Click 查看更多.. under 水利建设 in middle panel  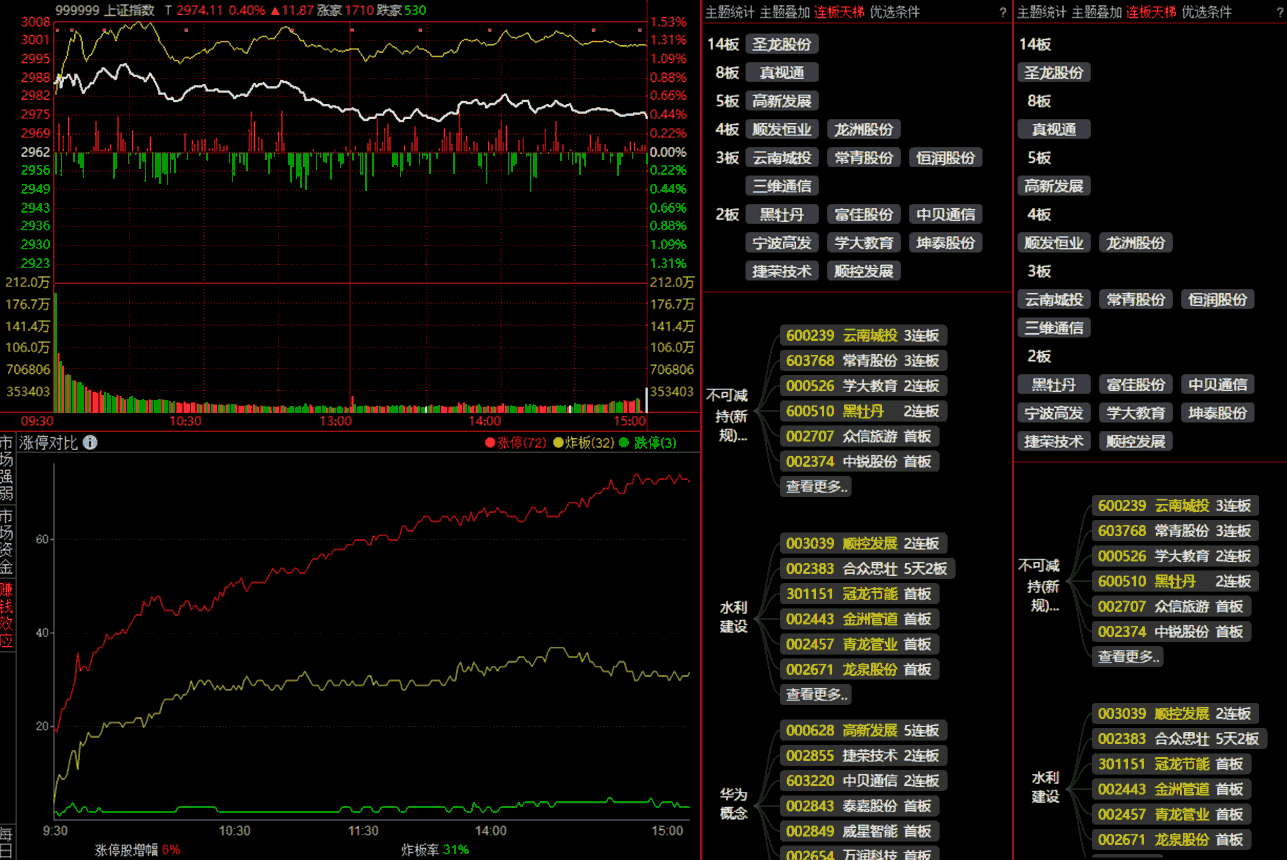[816, 694]
